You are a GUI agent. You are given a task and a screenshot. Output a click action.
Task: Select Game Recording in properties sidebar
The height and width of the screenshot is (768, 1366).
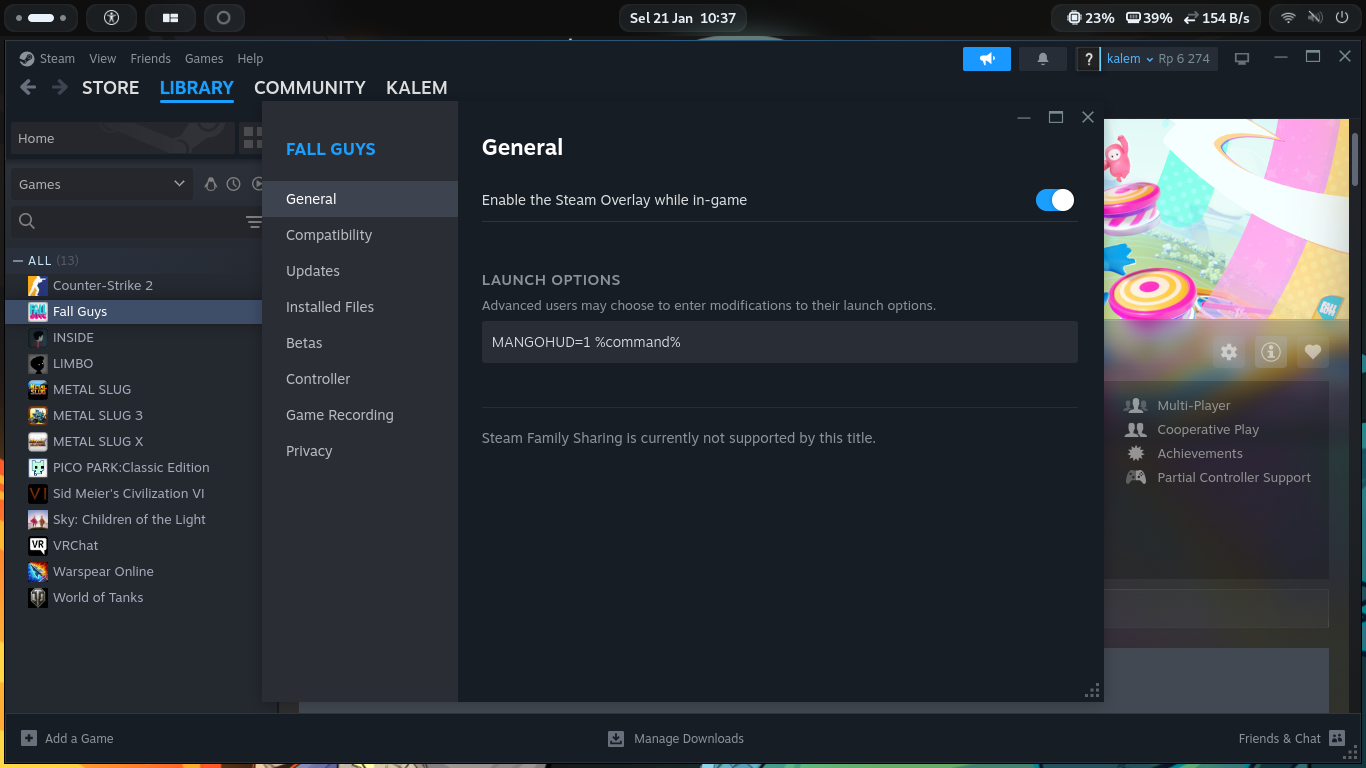point(360,415)
